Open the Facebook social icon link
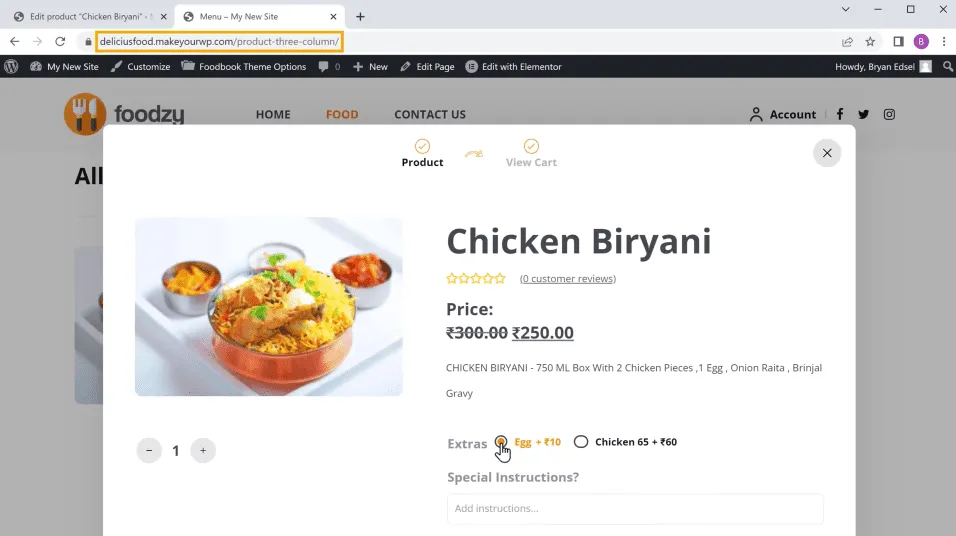 pyautogui.click(x=840, y=114)
